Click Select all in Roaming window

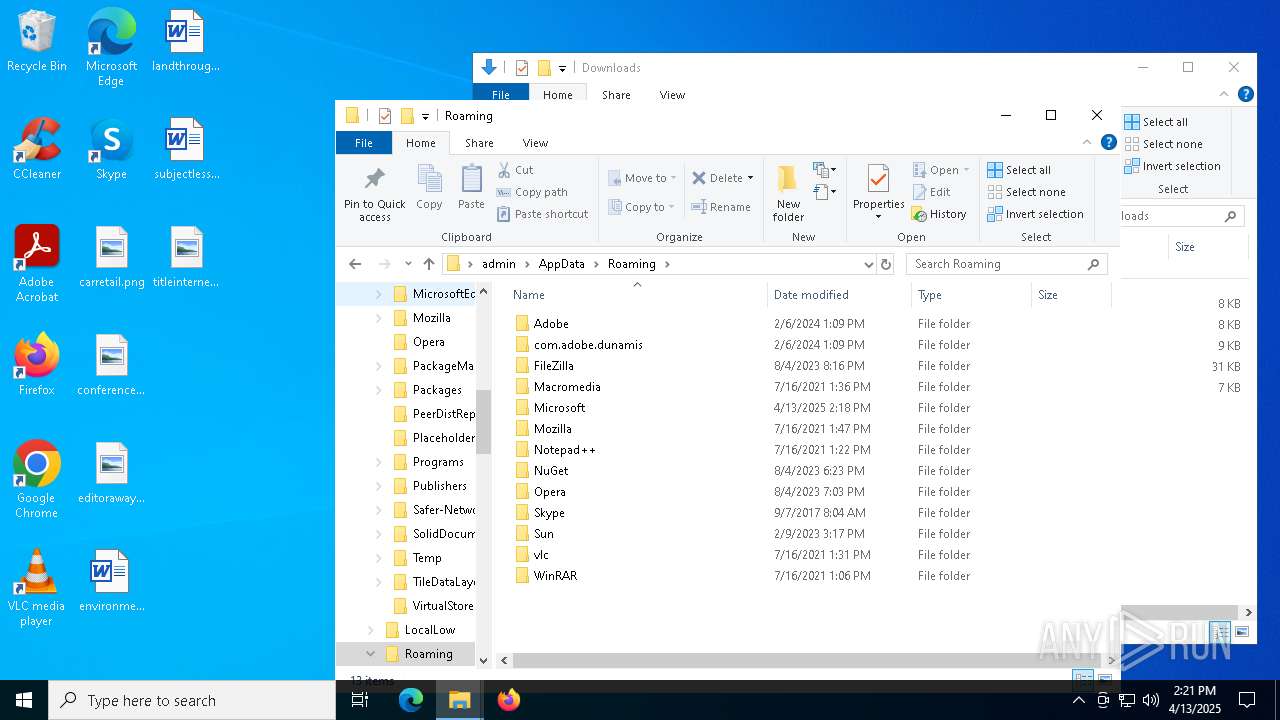pos(1019,170)
